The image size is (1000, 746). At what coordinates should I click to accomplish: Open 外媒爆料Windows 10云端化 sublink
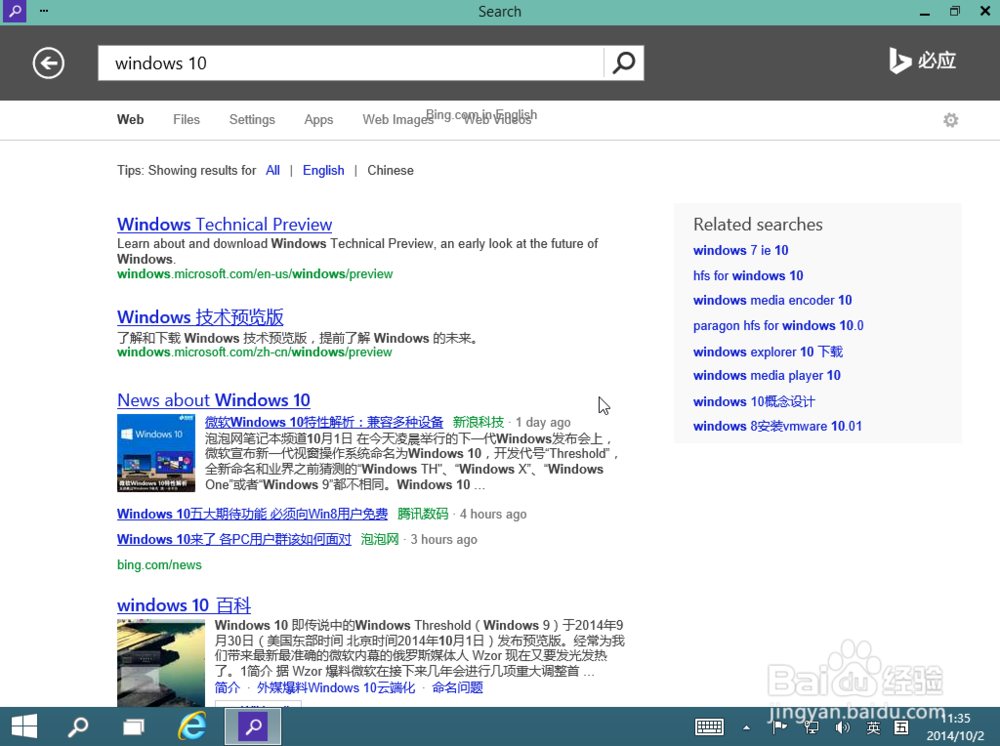click(x=336, y=687)
